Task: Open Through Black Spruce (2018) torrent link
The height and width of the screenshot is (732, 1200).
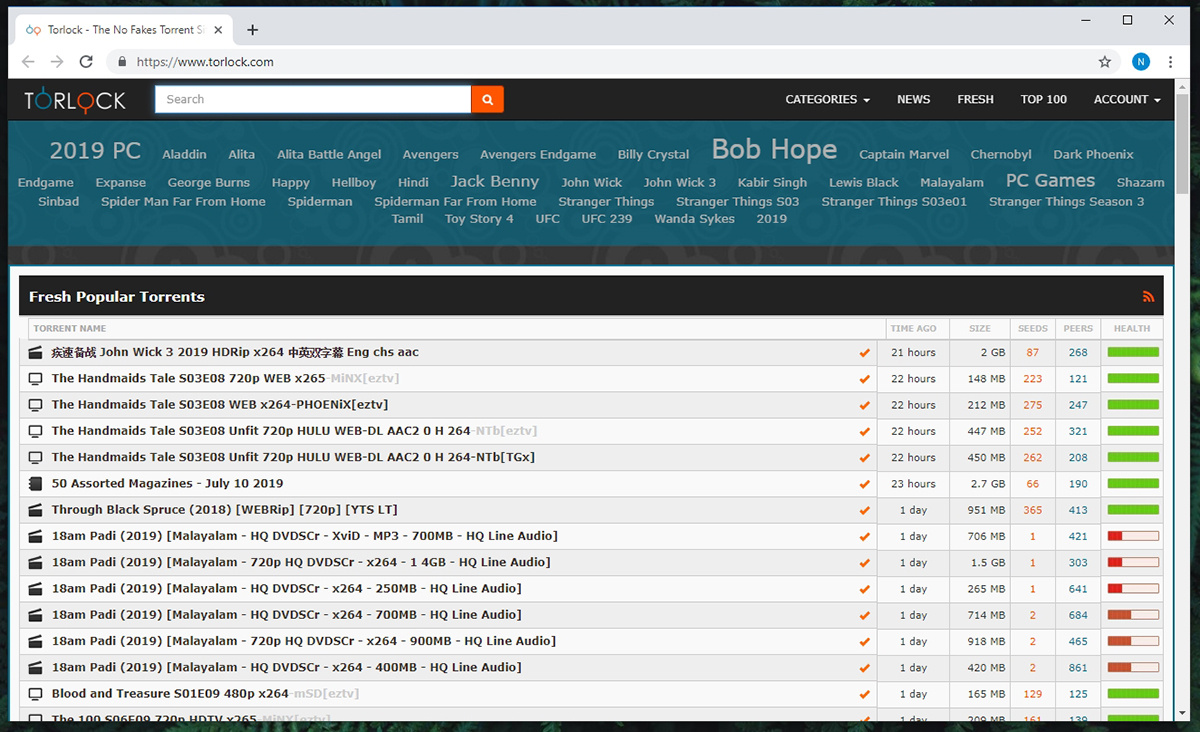Action: [x=224, y=510]
